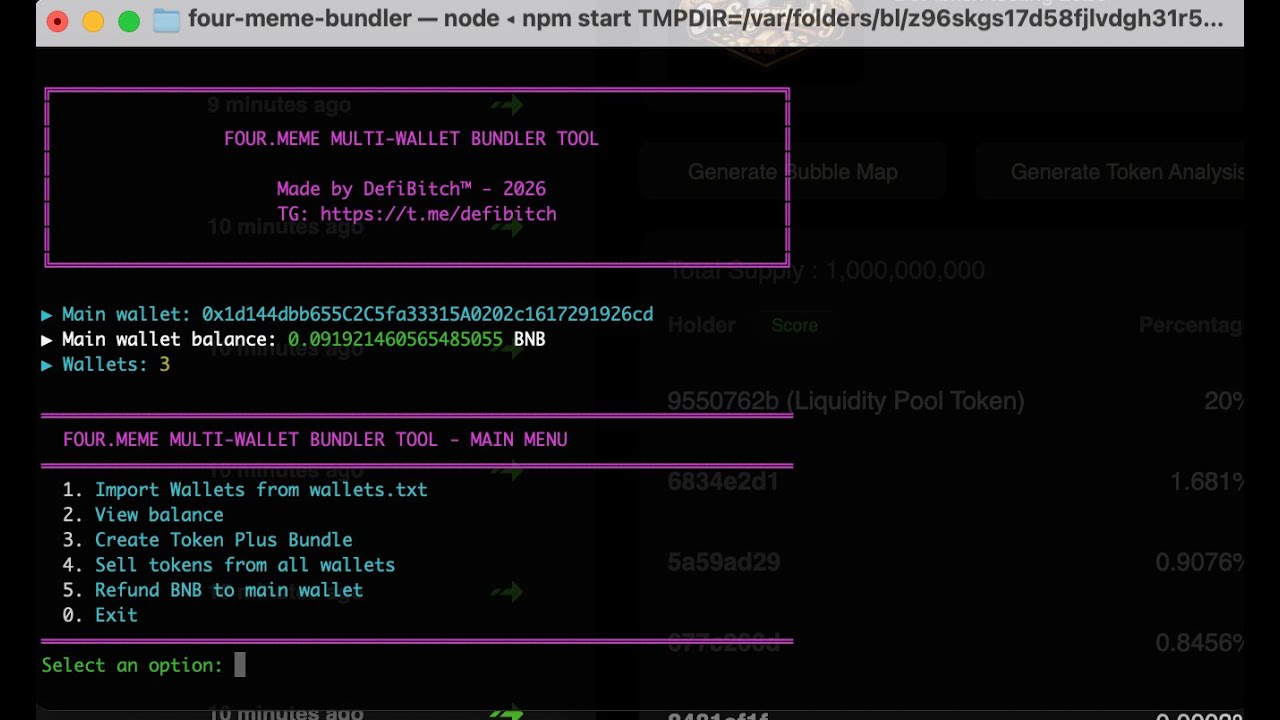Click the folder icon in terminal title bar
Viewport: 1280px width, 720px height.
click(166, 20)
